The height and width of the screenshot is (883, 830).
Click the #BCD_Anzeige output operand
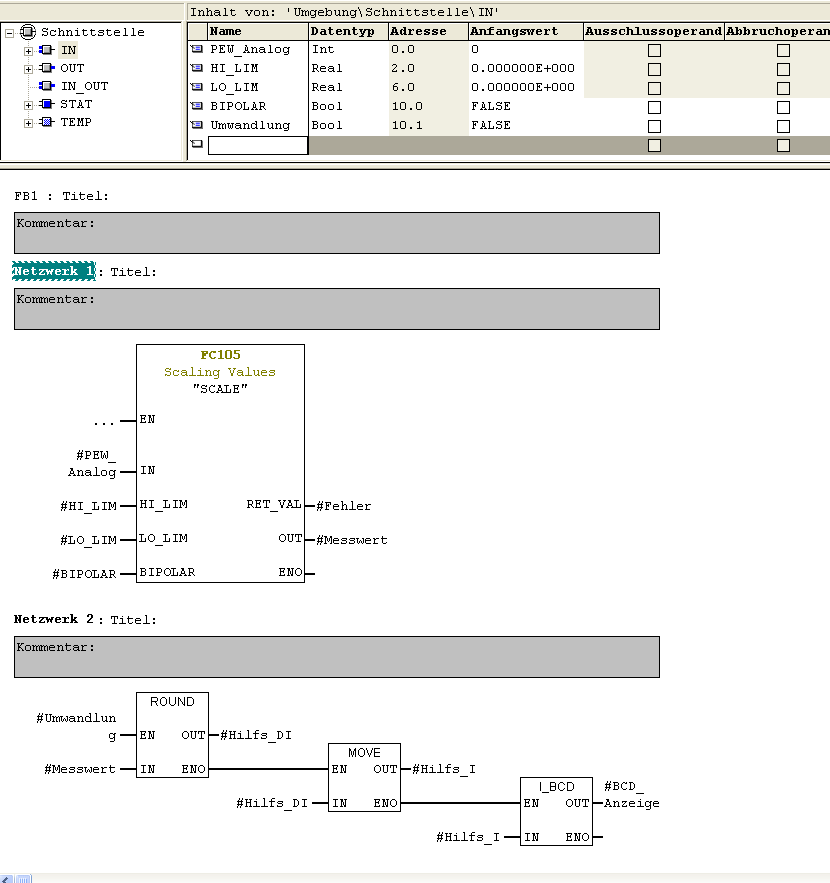[631, 795]
